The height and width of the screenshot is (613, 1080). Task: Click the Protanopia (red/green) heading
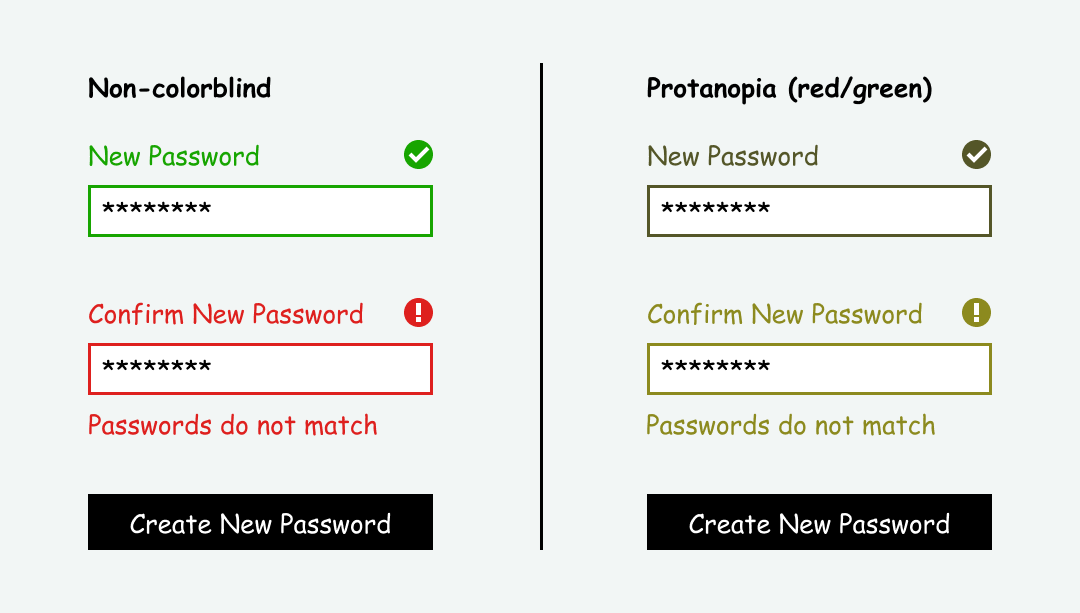point(789,90)
